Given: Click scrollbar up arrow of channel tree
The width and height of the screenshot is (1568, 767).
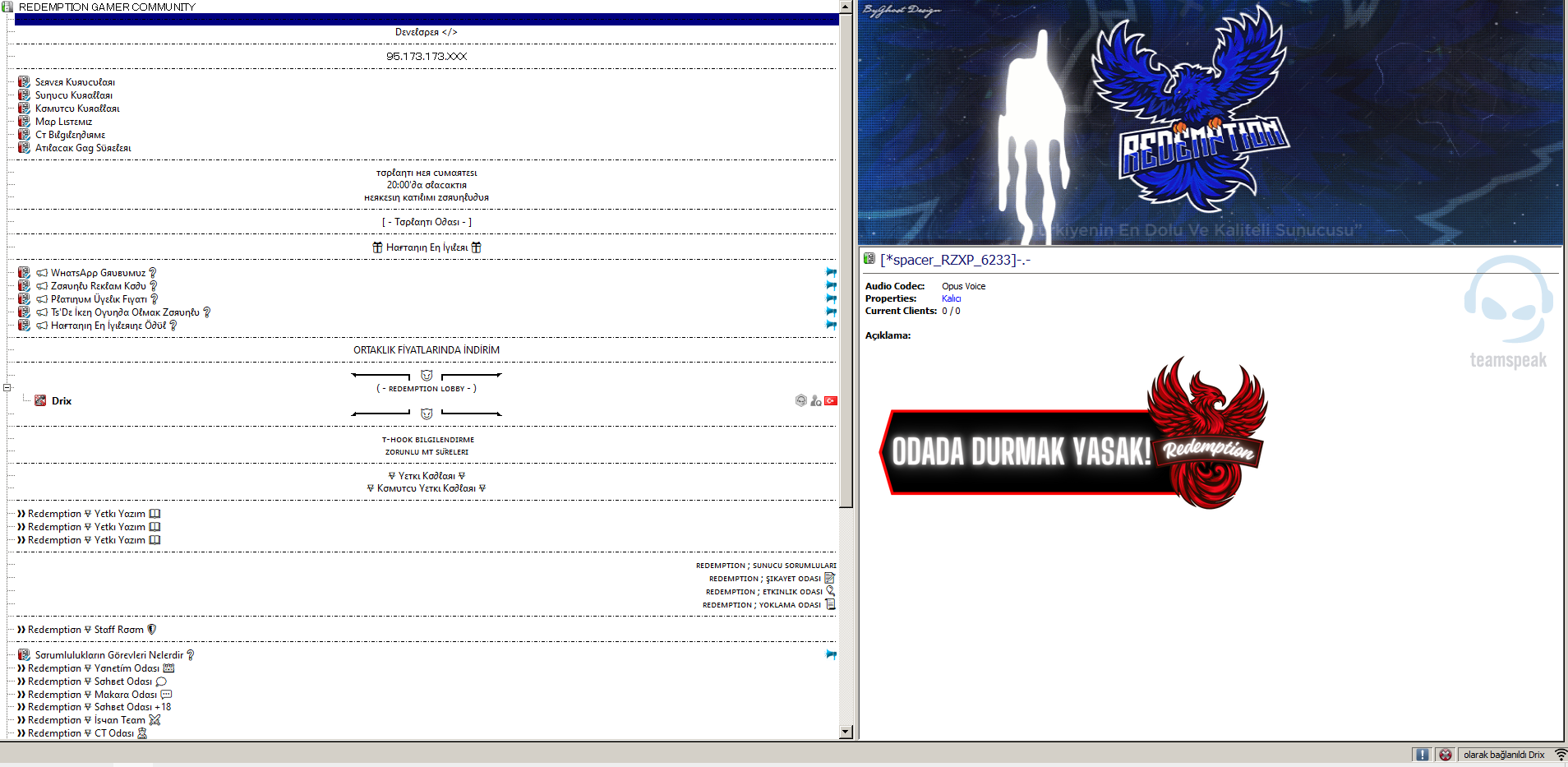Looking at the screenshot, I should [846, 7].
